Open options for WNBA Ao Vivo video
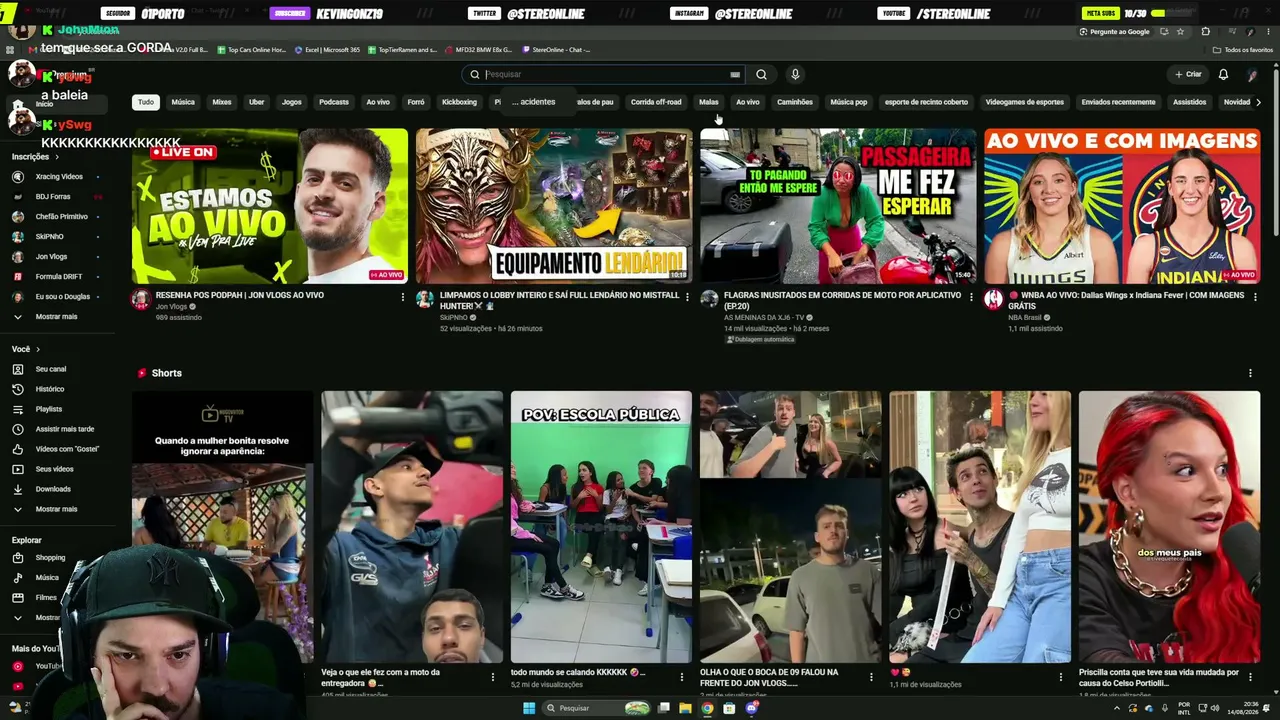The image size is (1280, 720). click(x=1255, y=296)
